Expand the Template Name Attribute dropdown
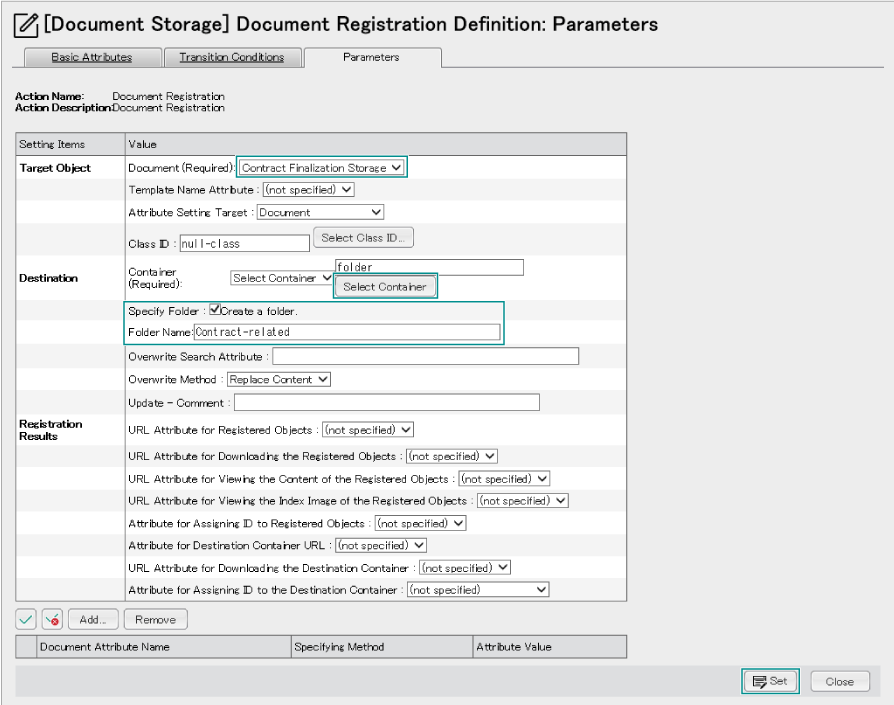This screenshot has height=705, width=894. (309, 190)
